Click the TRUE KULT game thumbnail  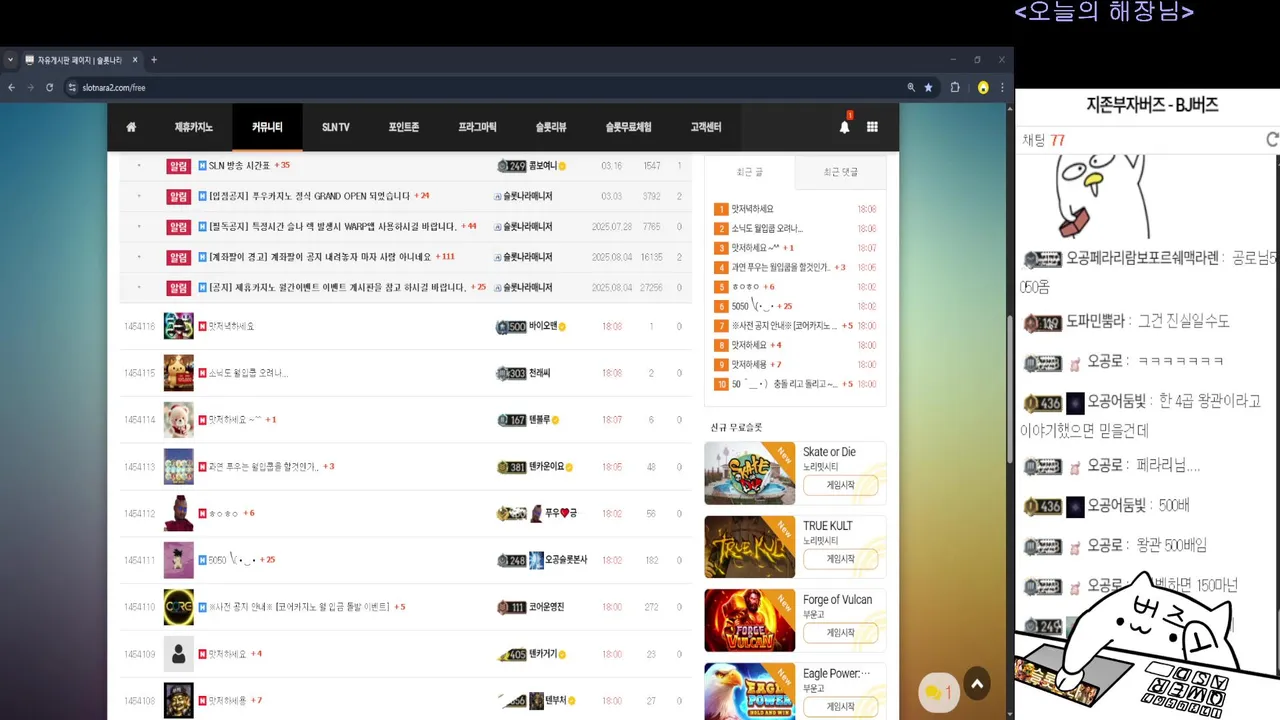(749, 547)
